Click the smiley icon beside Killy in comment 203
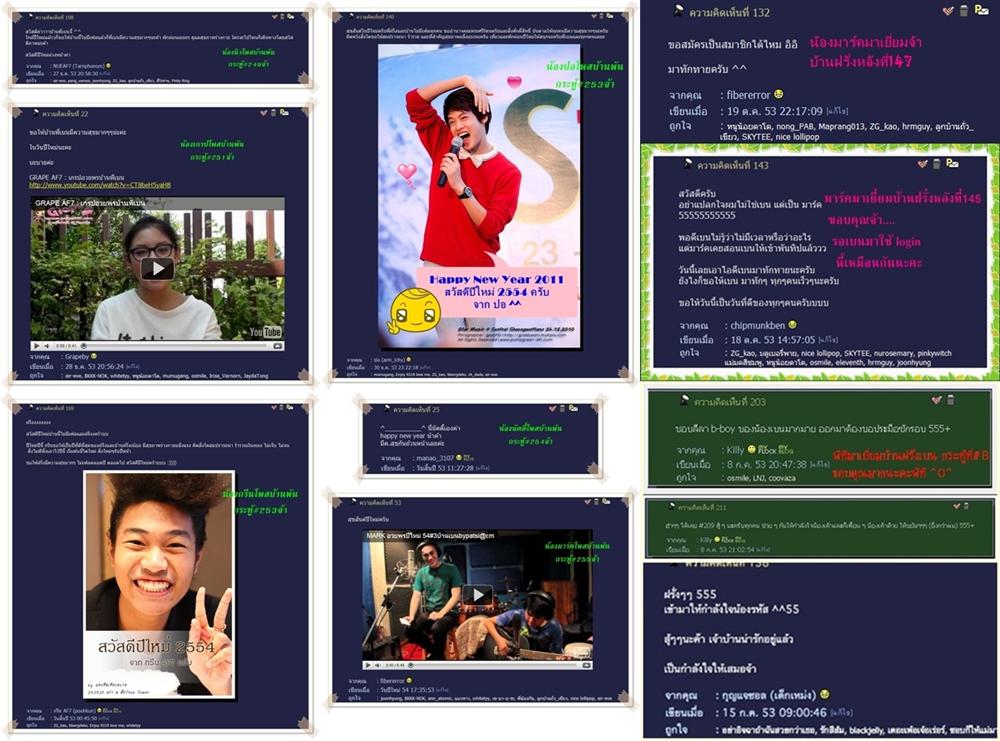The height and width of the screenshot is (741, 1000). pyautogui.click(x=751, y=450)
